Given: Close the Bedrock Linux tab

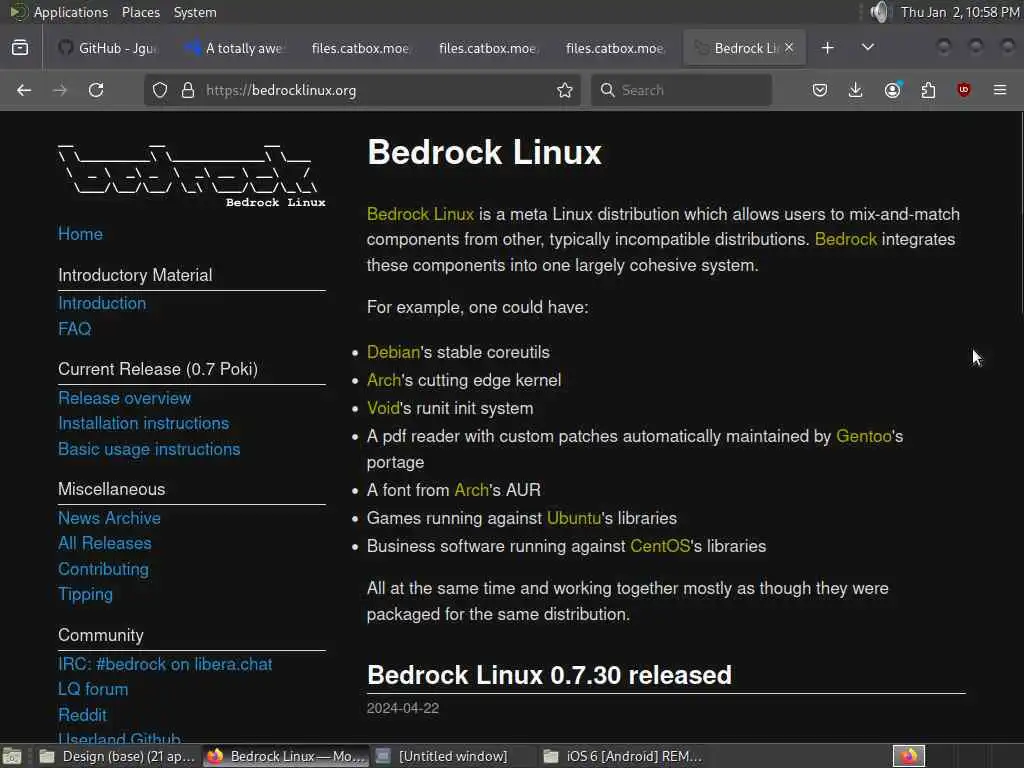Looking at the screenshot, I should pos(789,47).
